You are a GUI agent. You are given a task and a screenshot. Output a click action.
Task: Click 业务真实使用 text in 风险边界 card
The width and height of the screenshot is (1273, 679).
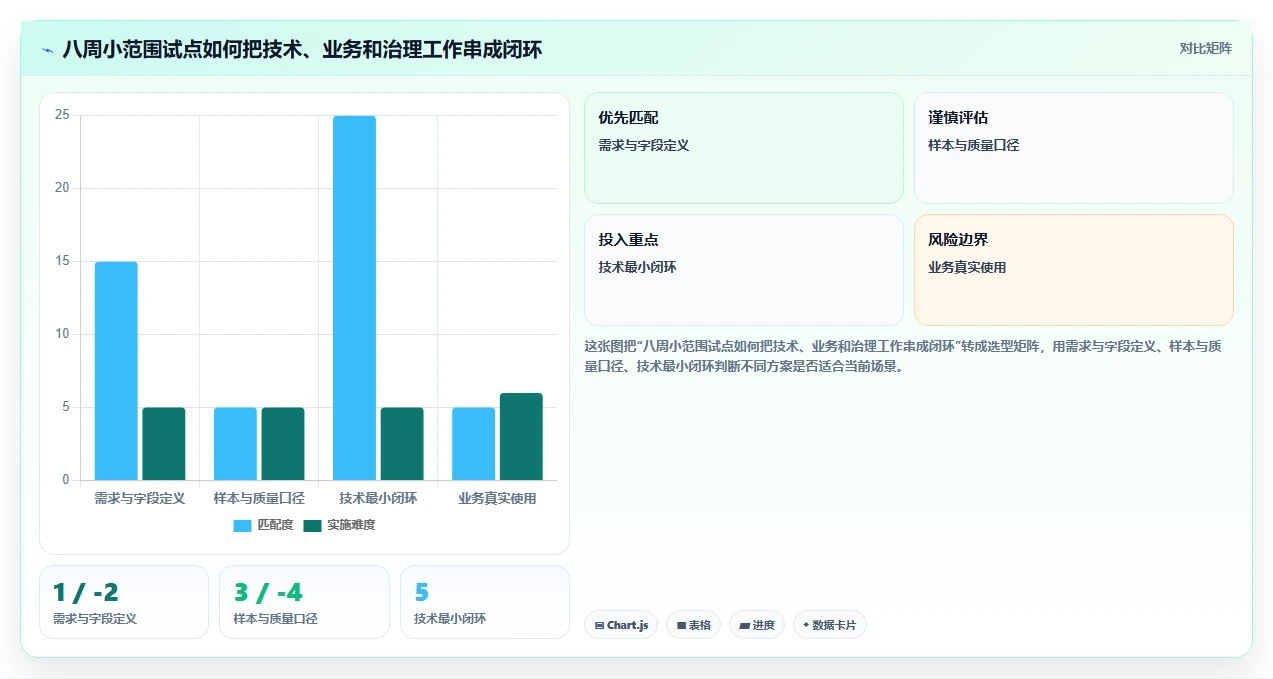[x=967, y=267]
